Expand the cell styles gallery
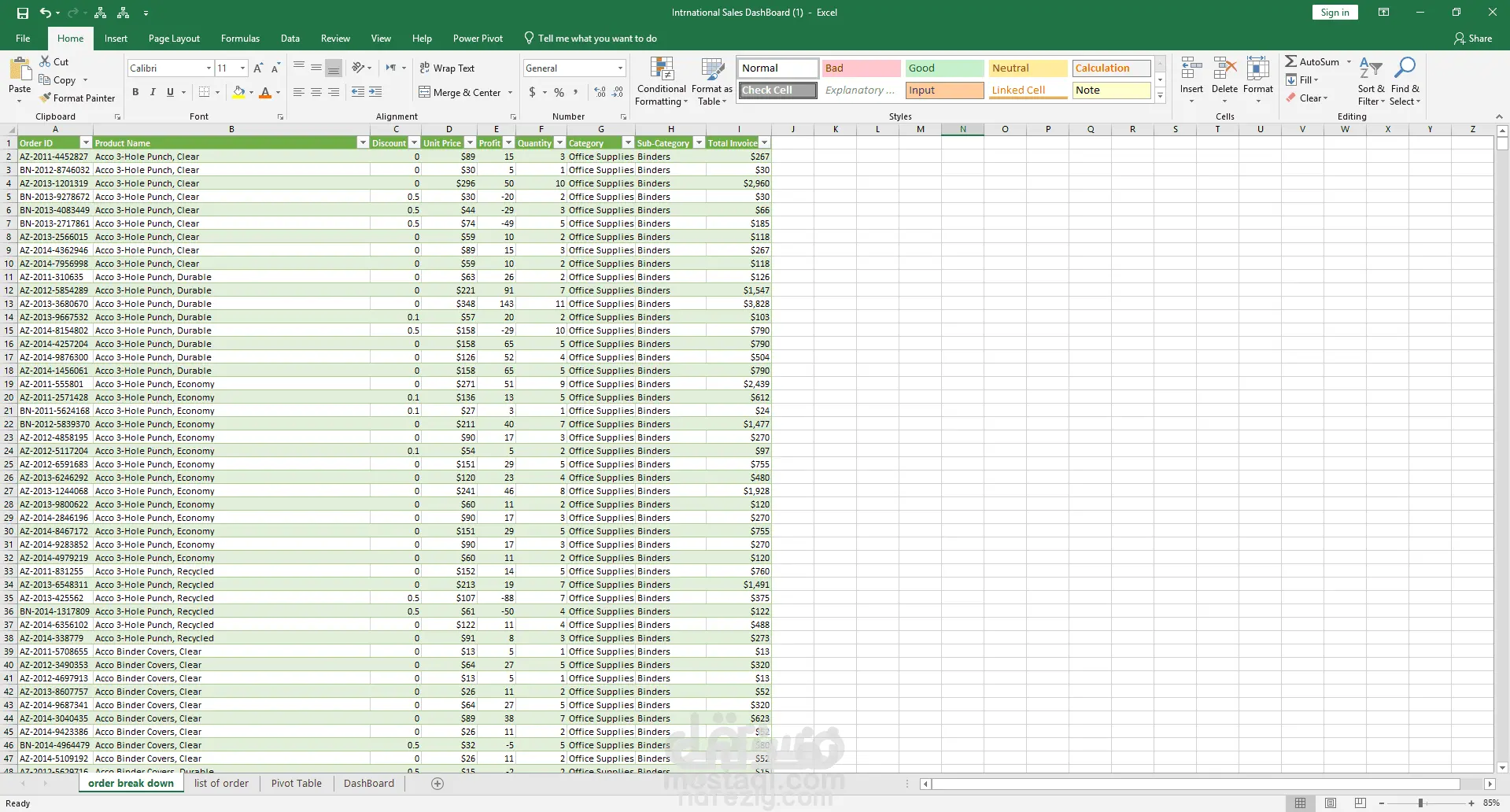Screen dimensions: 1510x812 coord(1160,95)
